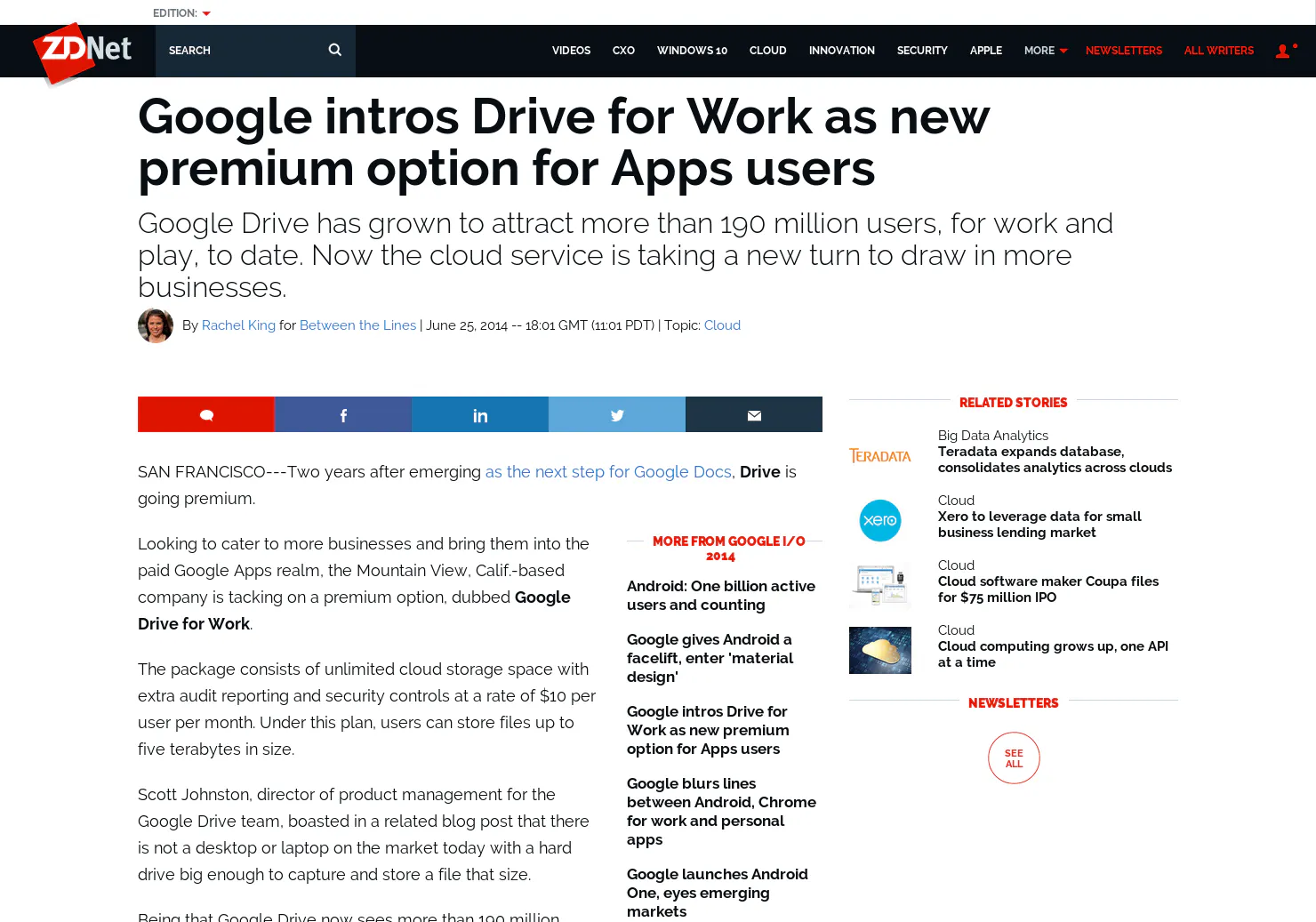The image size is (1316, 922).
Task: Share article on LinkedIn
Action: point(480,414)
